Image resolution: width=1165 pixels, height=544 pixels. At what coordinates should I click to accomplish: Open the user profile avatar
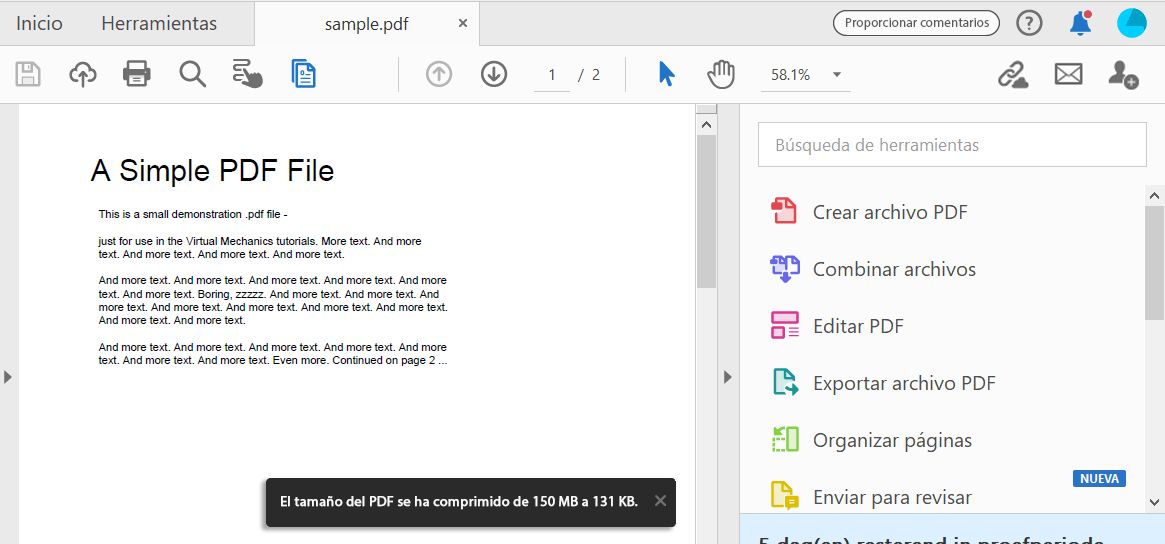1132,23
